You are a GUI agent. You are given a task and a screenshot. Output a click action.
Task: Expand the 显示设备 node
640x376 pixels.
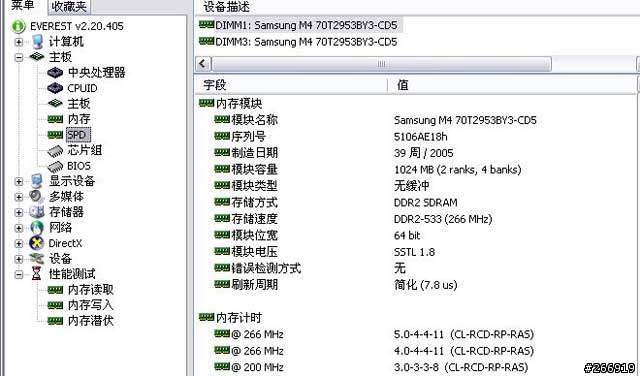18,182
